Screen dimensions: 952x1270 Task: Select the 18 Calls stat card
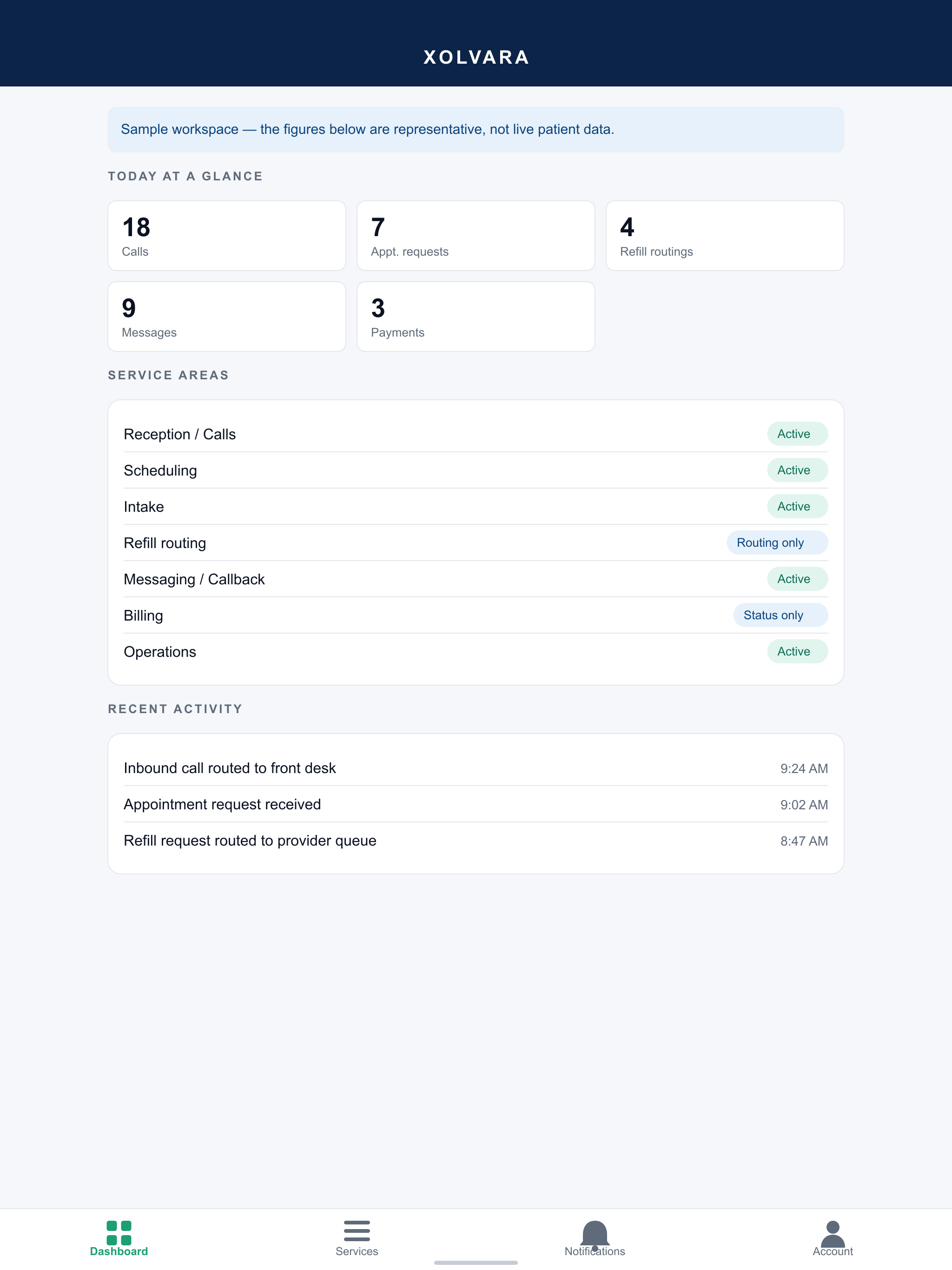click(x=227, y=235)
